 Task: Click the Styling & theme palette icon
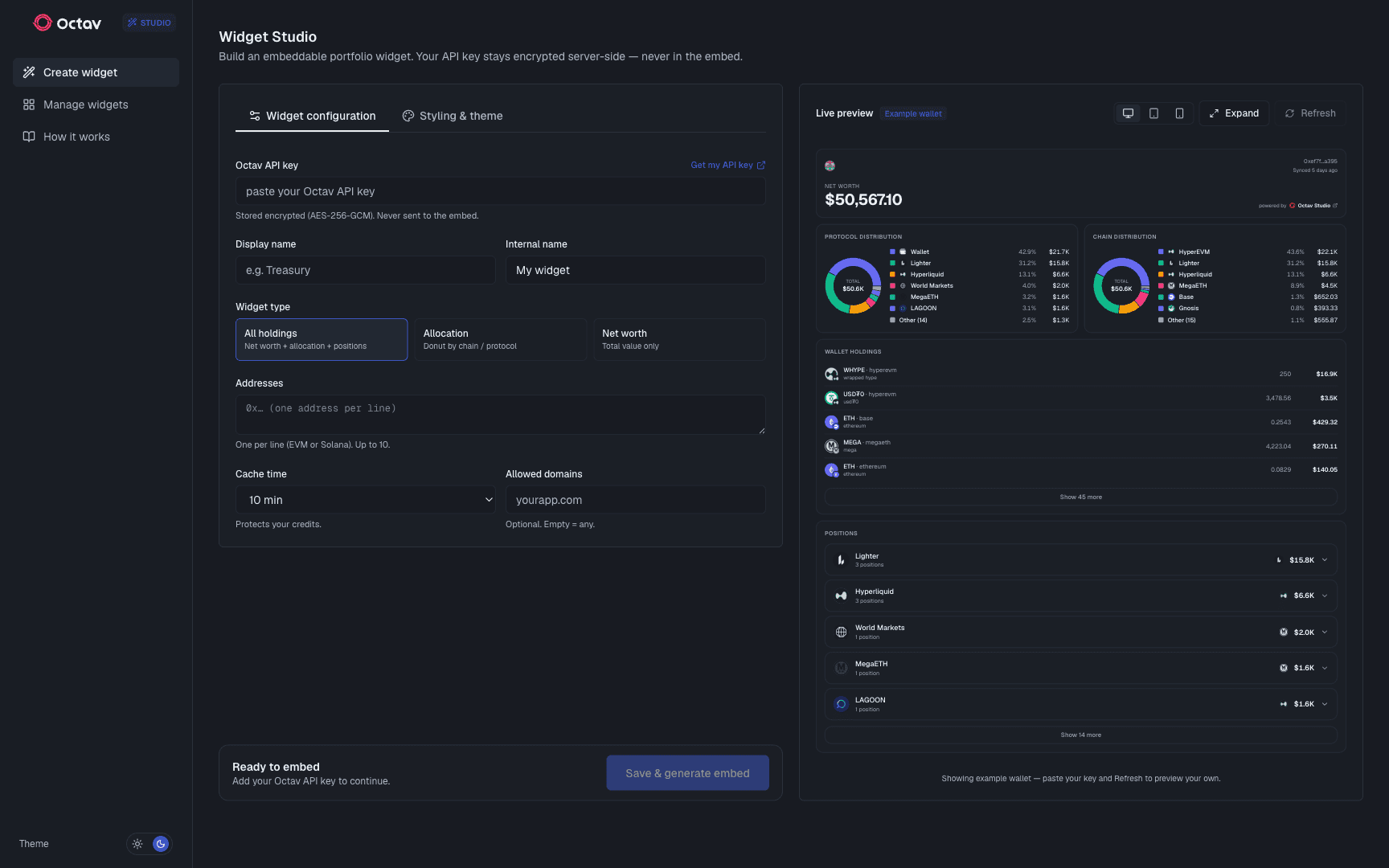click(x=408, y=116)
